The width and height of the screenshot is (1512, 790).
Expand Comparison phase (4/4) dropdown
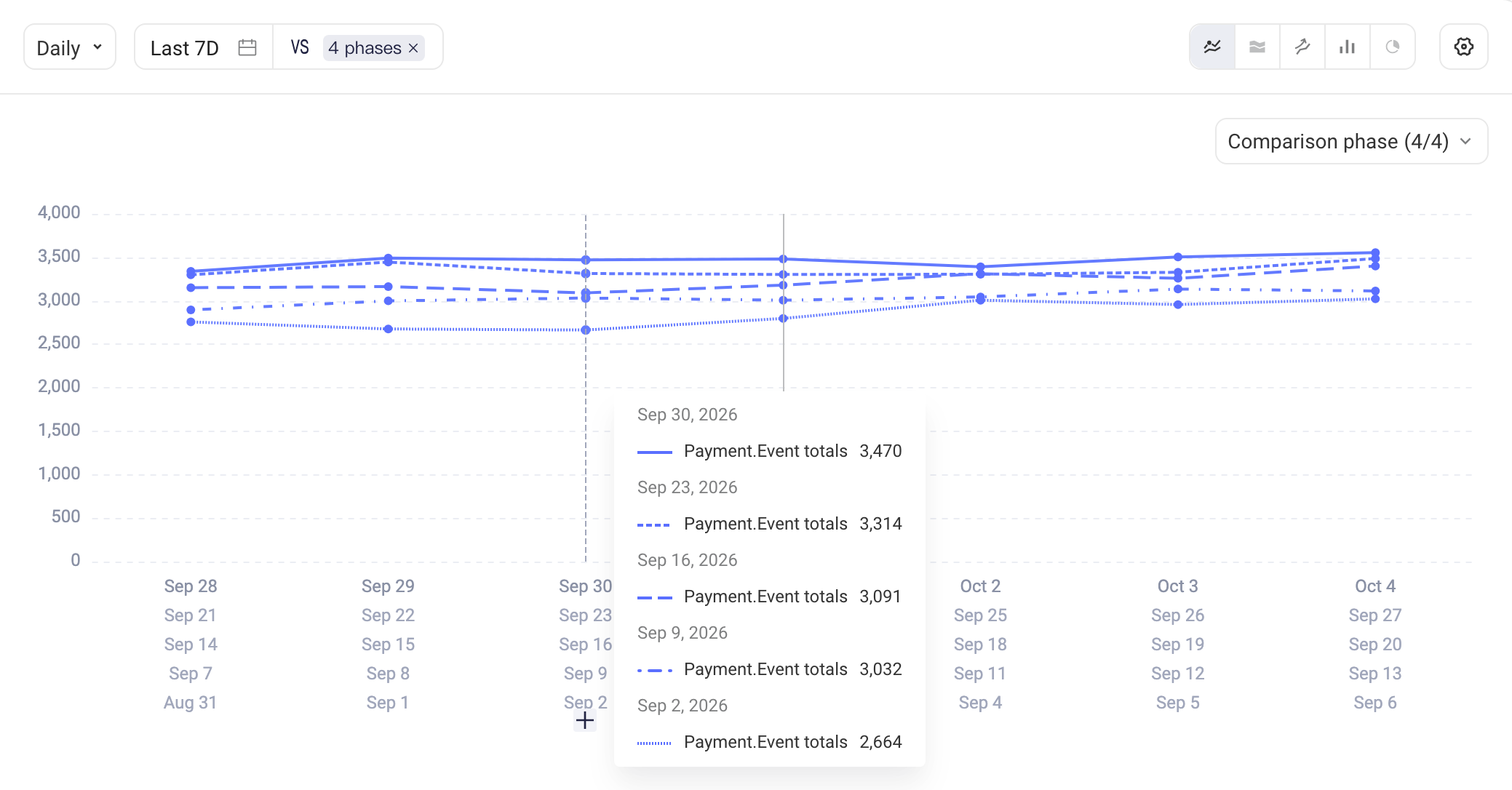point(1351,141)
